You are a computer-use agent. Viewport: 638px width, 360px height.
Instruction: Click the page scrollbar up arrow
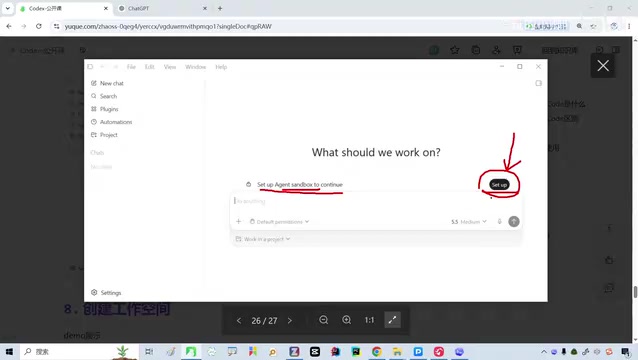pos(635,39)
